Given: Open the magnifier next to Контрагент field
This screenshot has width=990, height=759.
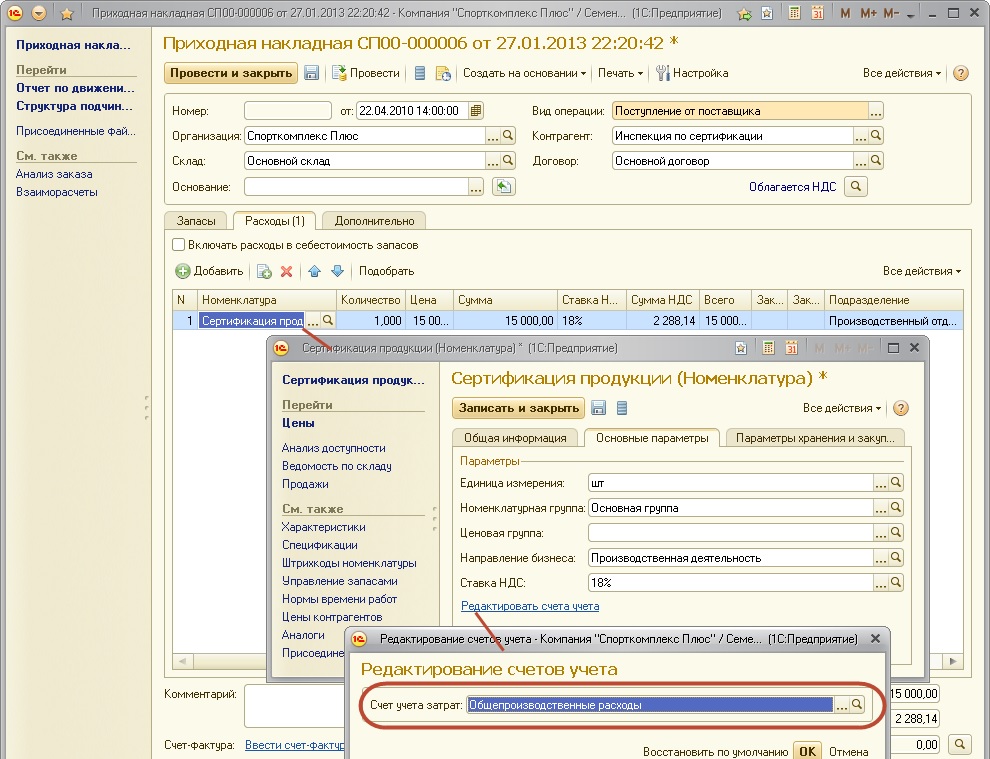Looking at the screenshot, I should click(876, 136).
